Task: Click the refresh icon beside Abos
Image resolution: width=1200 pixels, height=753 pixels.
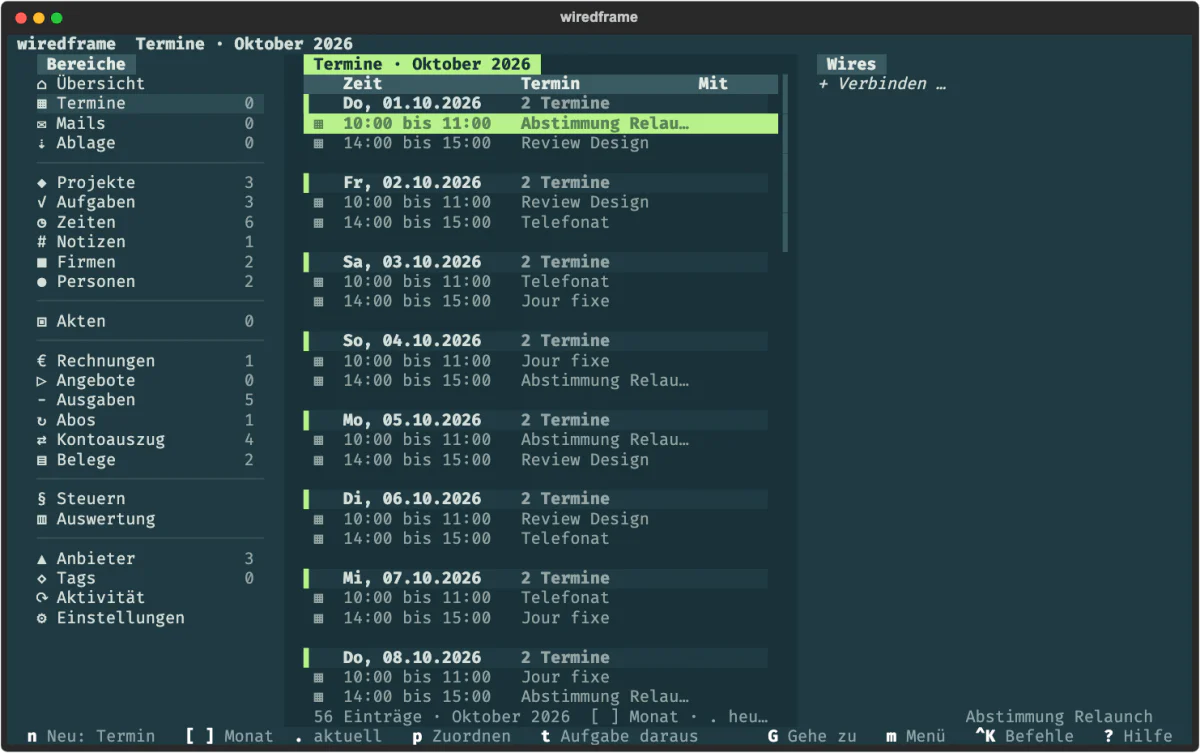Action: pos(42,420)
